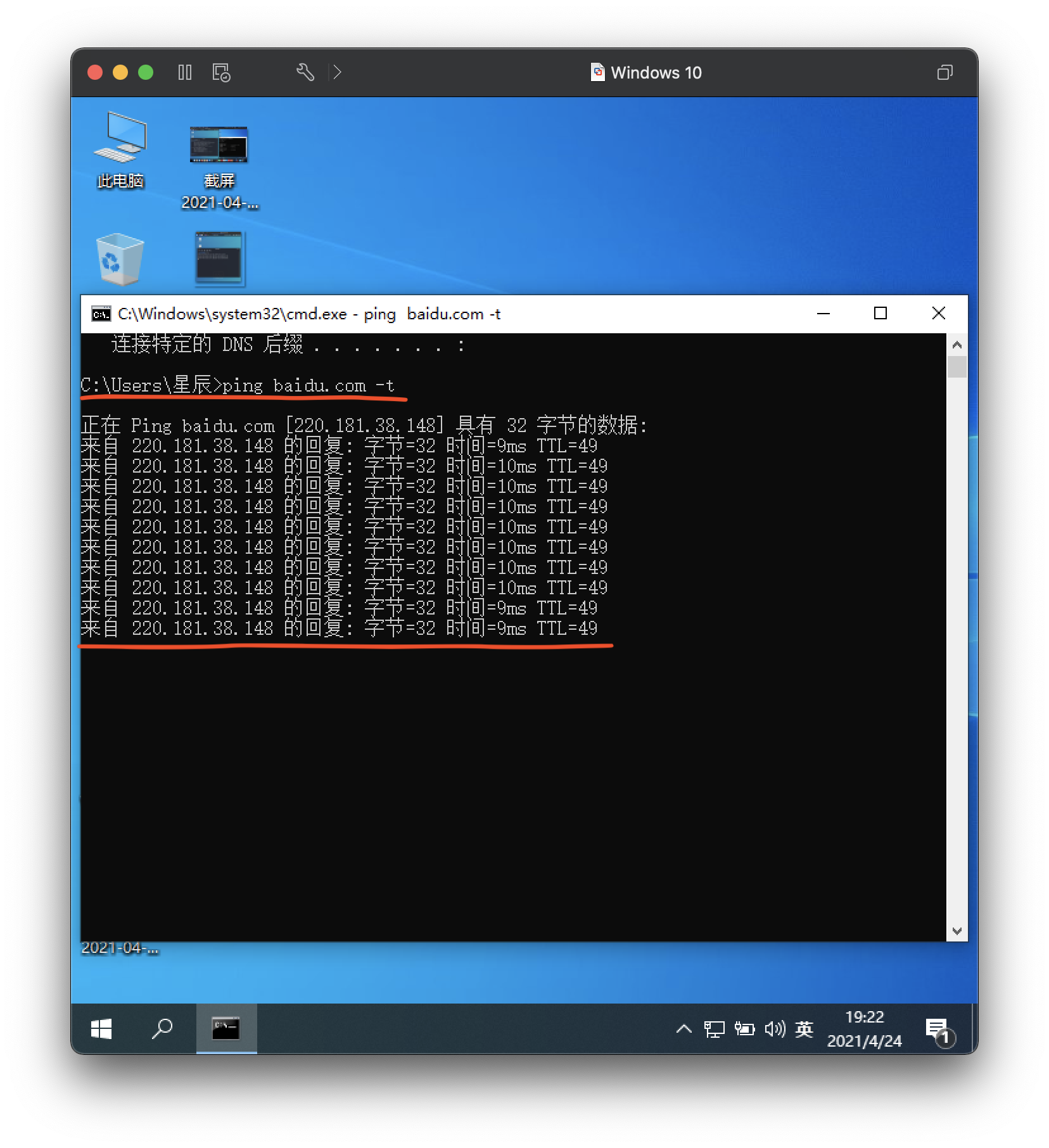Toggle the 英 input method indicator

click(x=804, y=1029)
